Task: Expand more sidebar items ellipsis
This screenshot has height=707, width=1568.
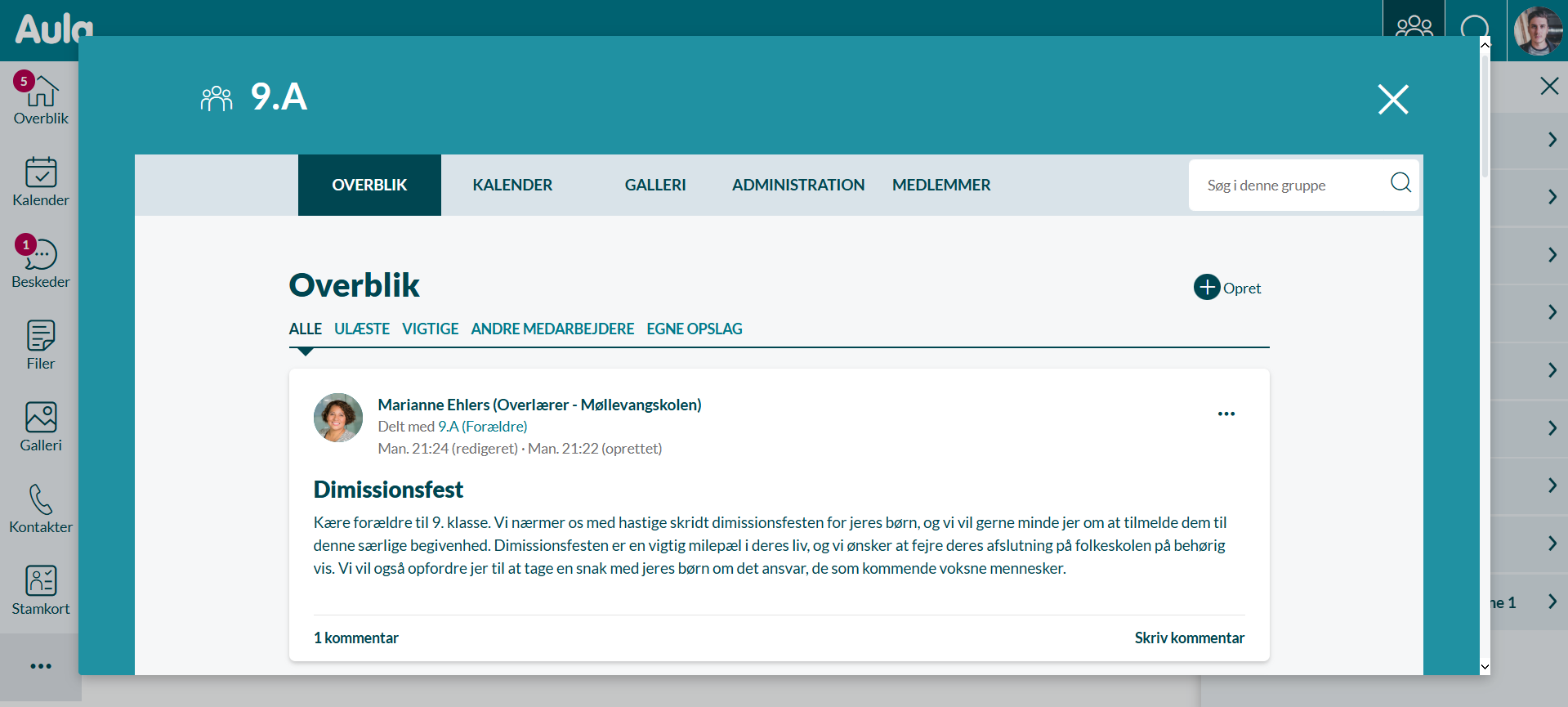Action: click(41, 666)
